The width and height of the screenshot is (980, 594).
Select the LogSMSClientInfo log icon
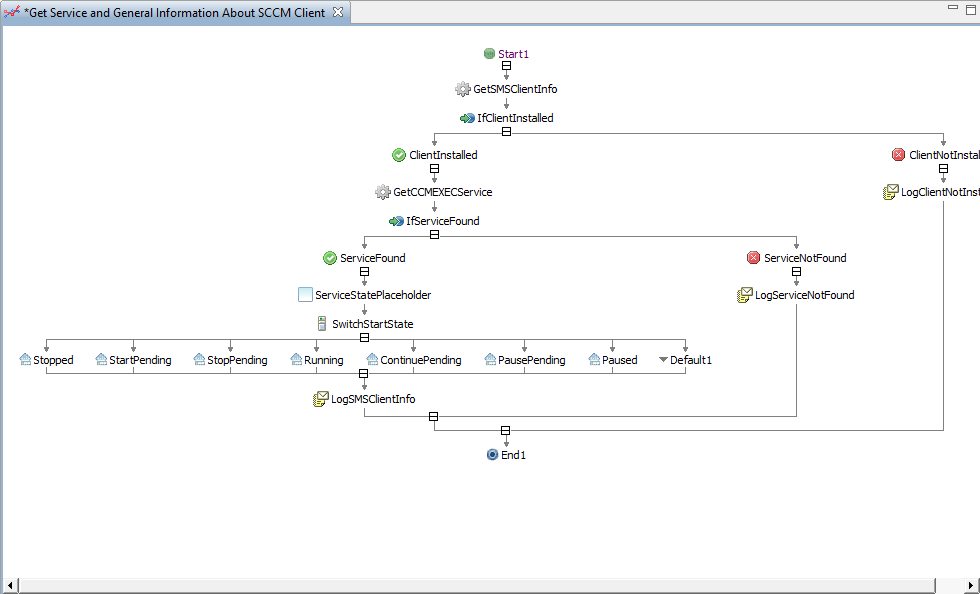point(321,399)
